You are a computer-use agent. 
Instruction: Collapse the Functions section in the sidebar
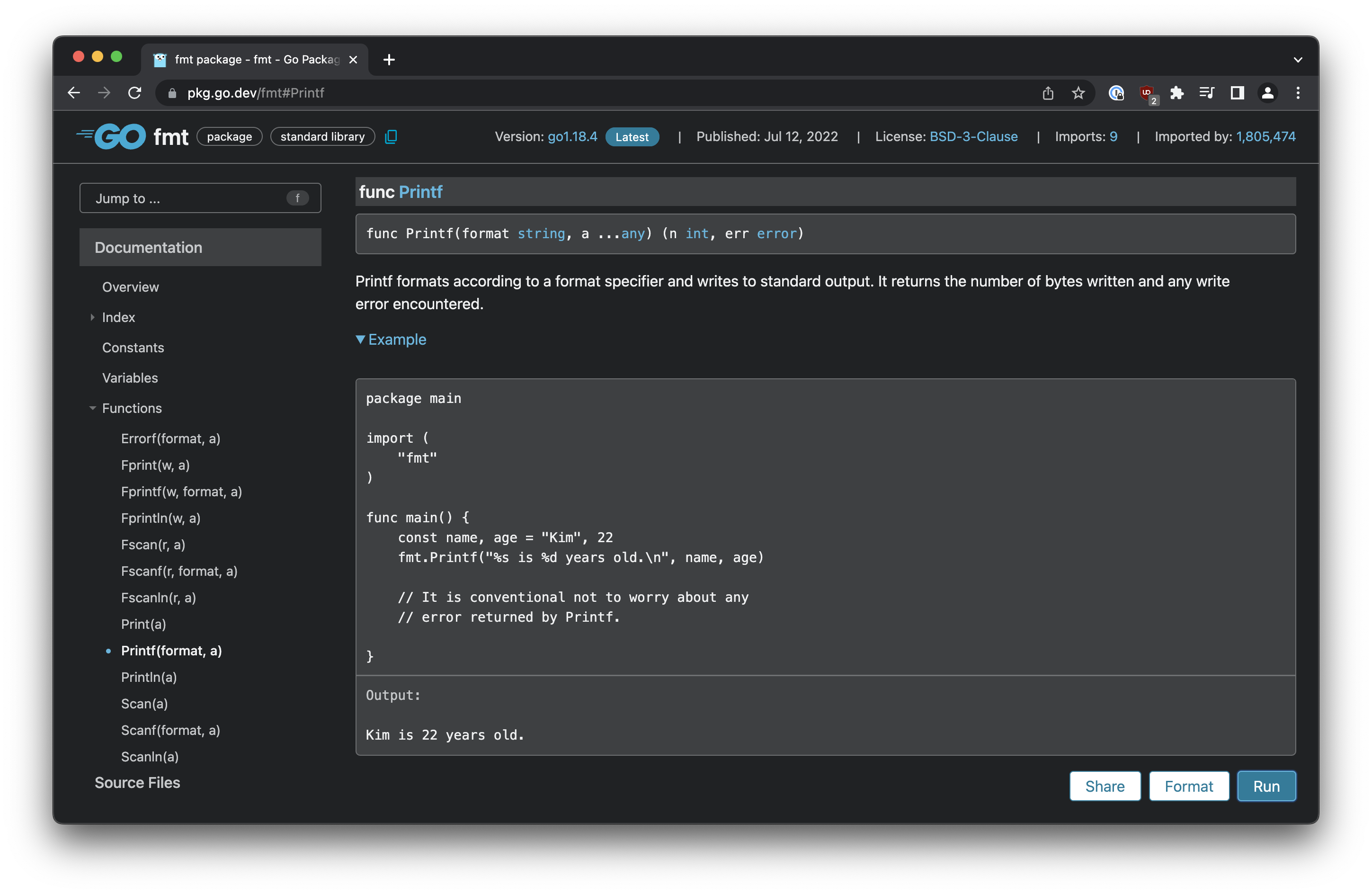[92, 408]
